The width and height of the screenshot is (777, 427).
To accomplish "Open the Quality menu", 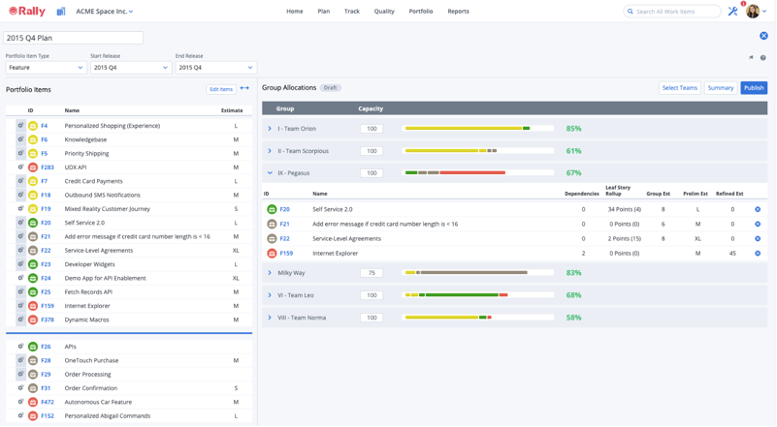I will pos(384,11).
